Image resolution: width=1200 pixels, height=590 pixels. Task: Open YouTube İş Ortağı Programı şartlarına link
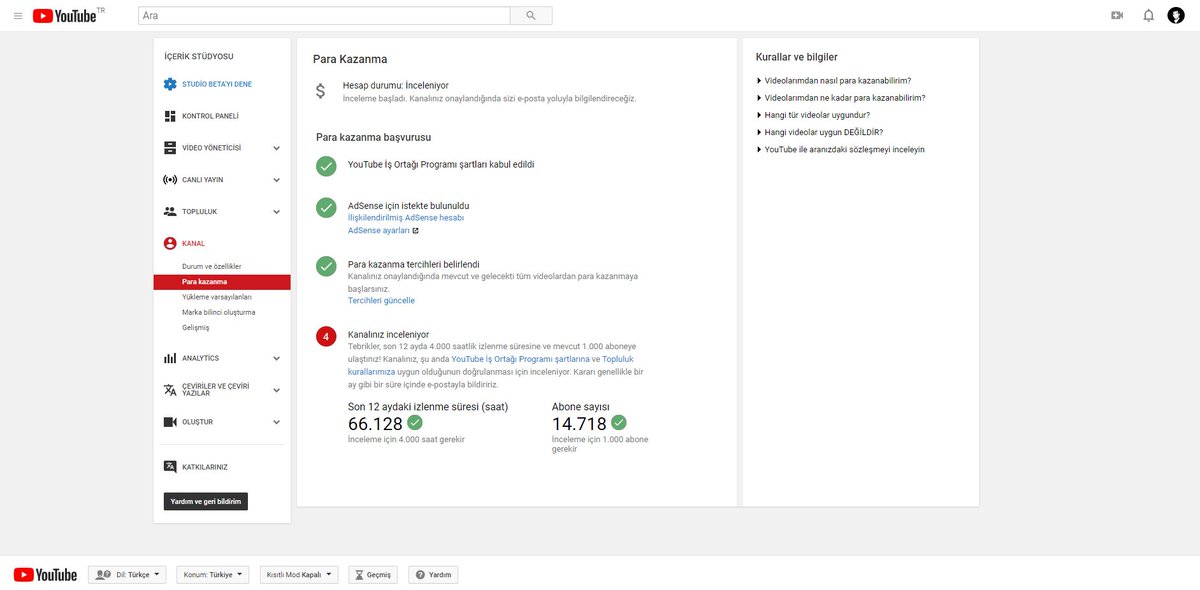click(520, 358)
